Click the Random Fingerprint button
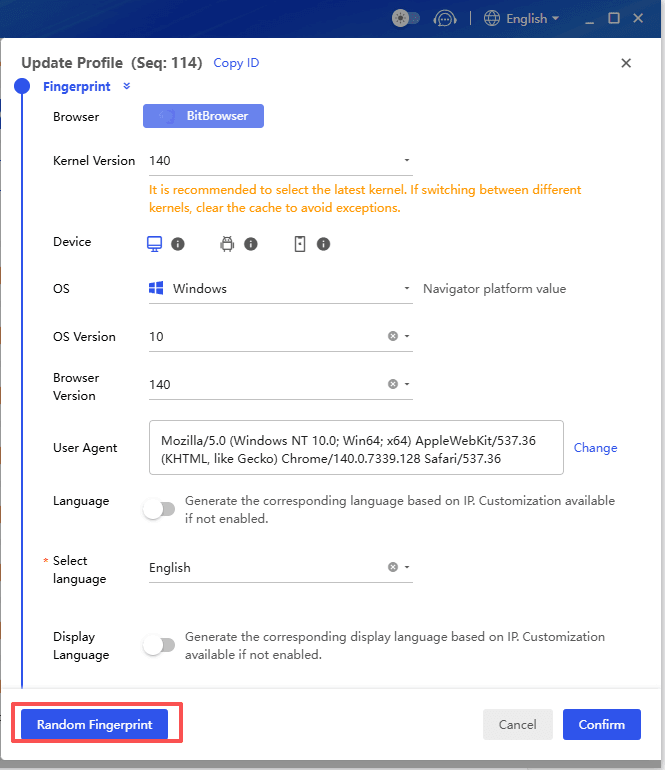Viewport: 665px width, 770px height. pos(94,724)
